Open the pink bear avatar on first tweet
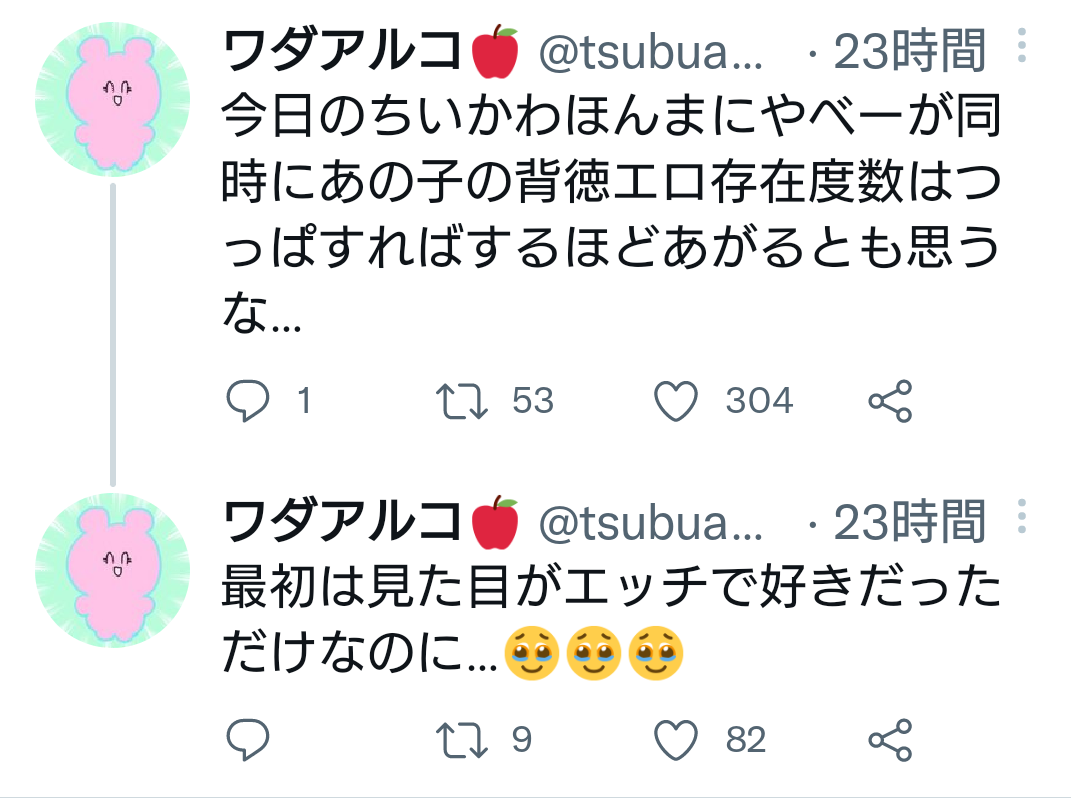Screen dimensions: 1071x798 112,101
